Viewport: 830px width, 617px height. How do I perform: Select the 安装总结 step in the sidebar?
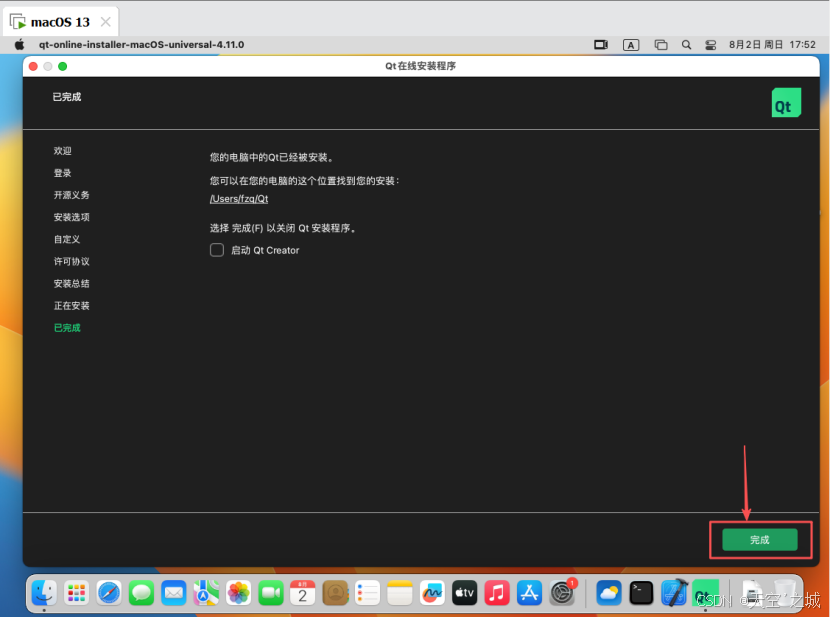click(x=71, y=284)
